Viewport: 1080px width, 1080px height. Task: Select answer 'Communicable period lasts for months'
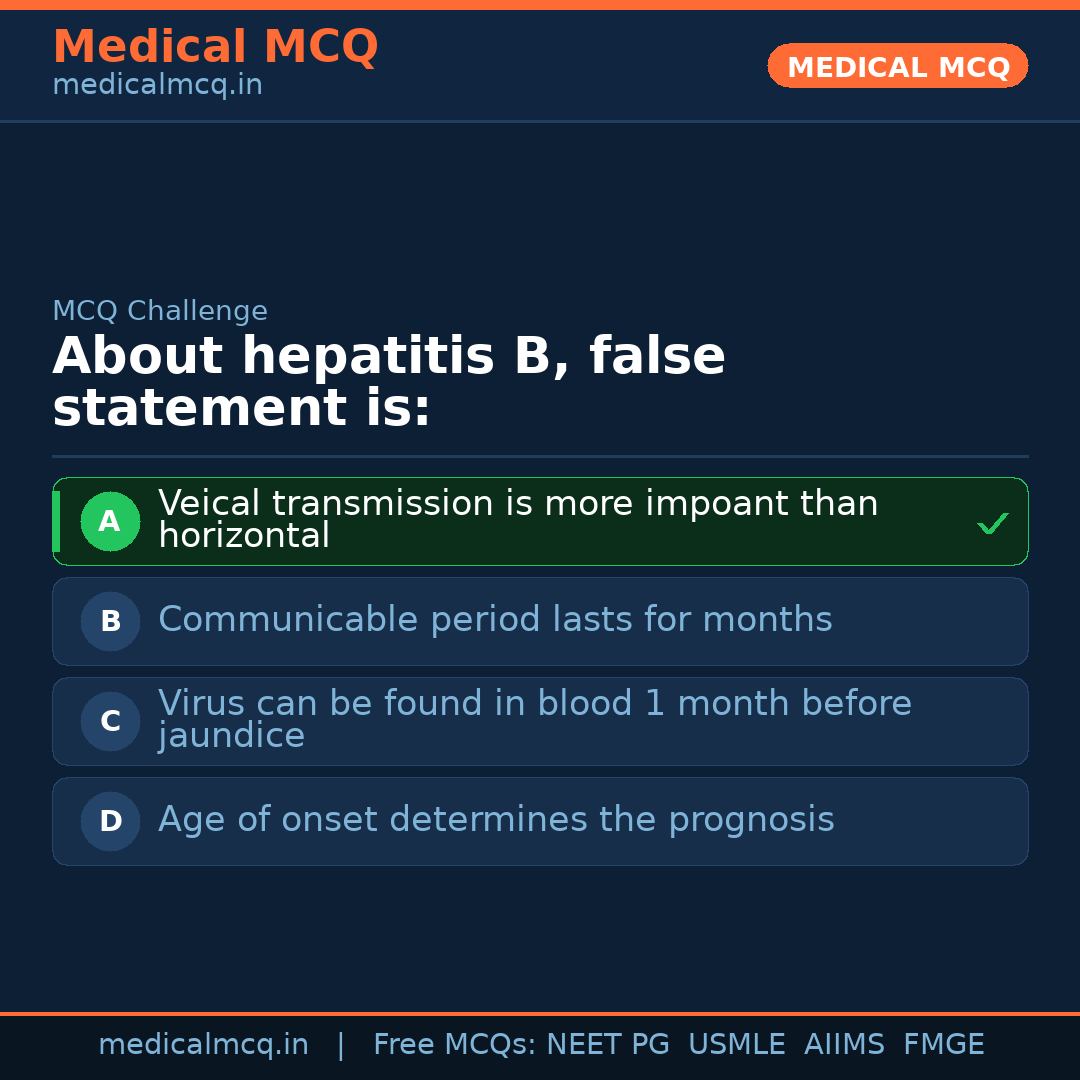coord(495,620)
